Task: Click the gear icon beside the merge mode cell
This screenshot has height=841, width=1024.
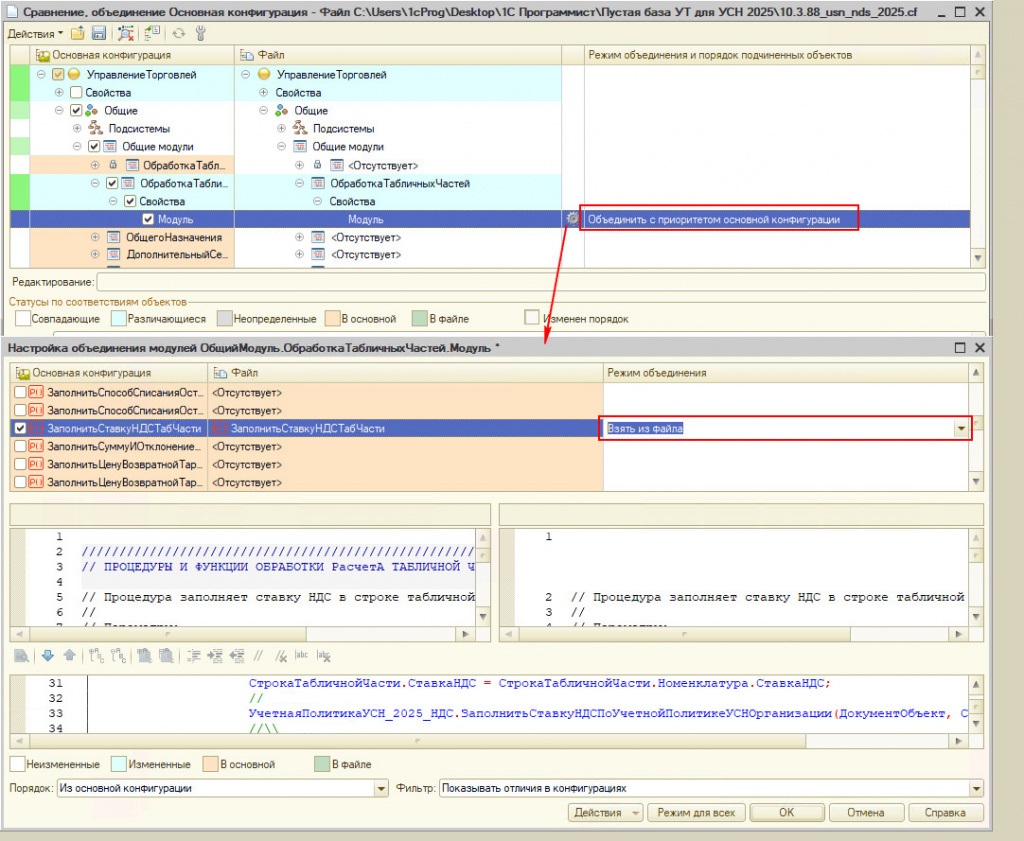Action: [572, 219]
